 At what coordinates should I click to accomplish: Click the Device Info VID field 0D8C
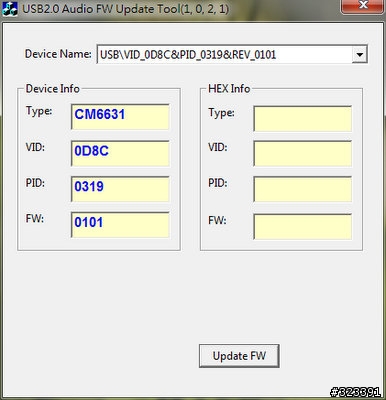click(120, 153)
